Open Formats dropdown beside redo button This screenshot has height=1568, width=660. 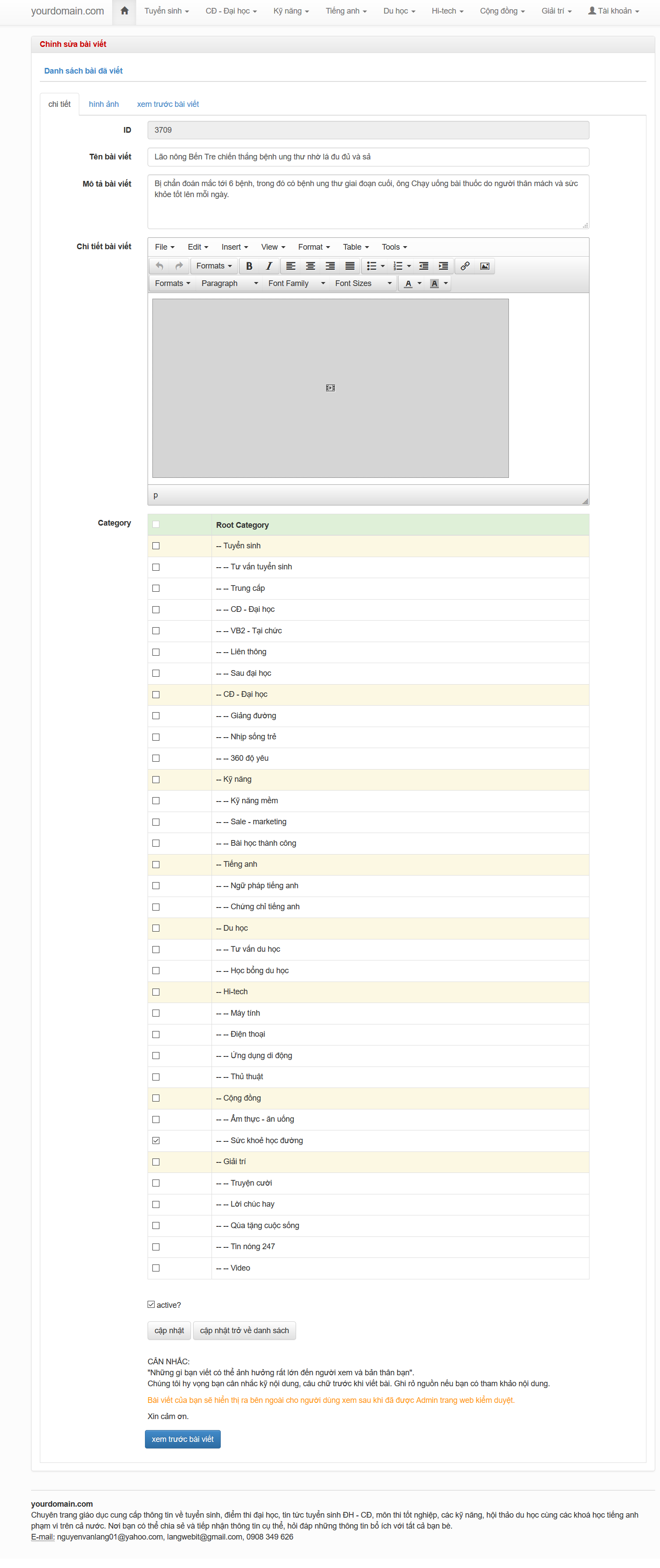pos(214,266)
